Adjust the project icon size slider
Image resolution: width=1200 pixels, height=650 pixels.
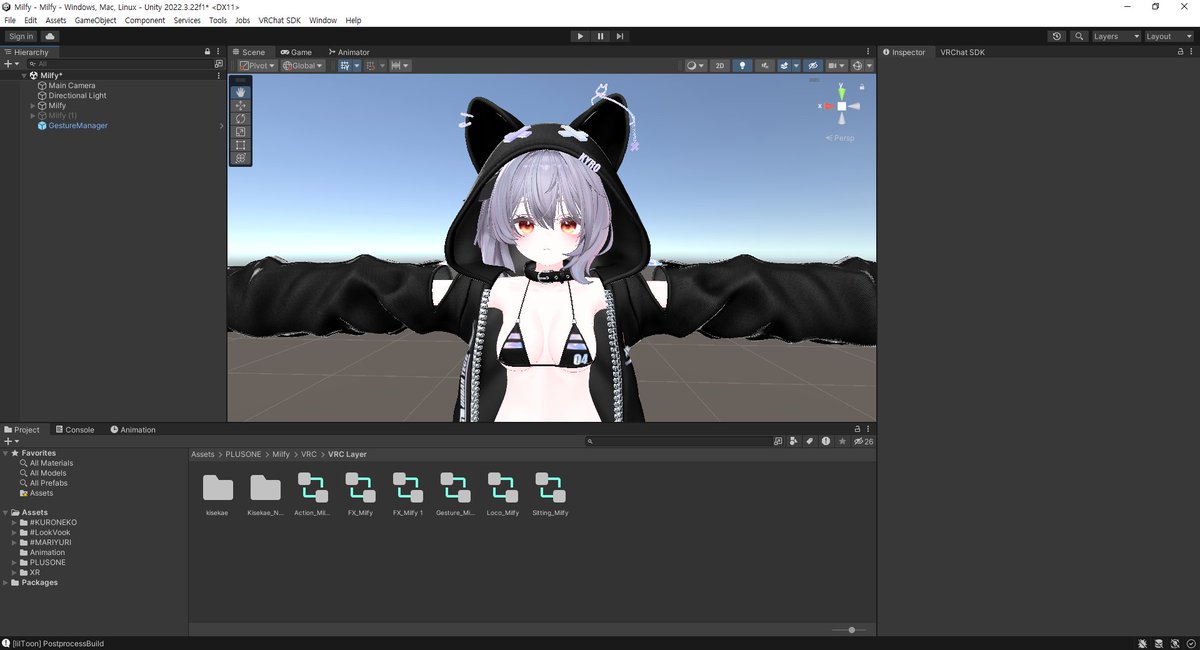point(850,630)
